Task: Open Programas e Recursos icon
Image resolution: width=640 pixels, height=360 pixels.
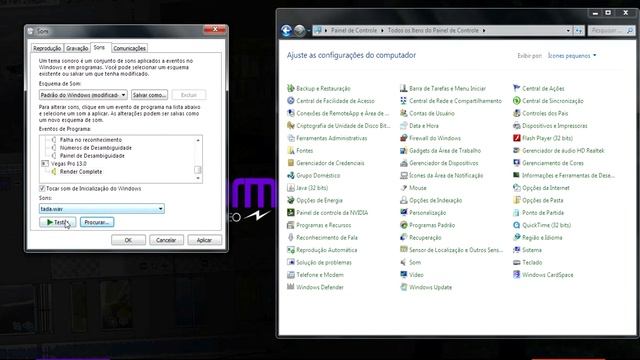Action: click(291, 225)
